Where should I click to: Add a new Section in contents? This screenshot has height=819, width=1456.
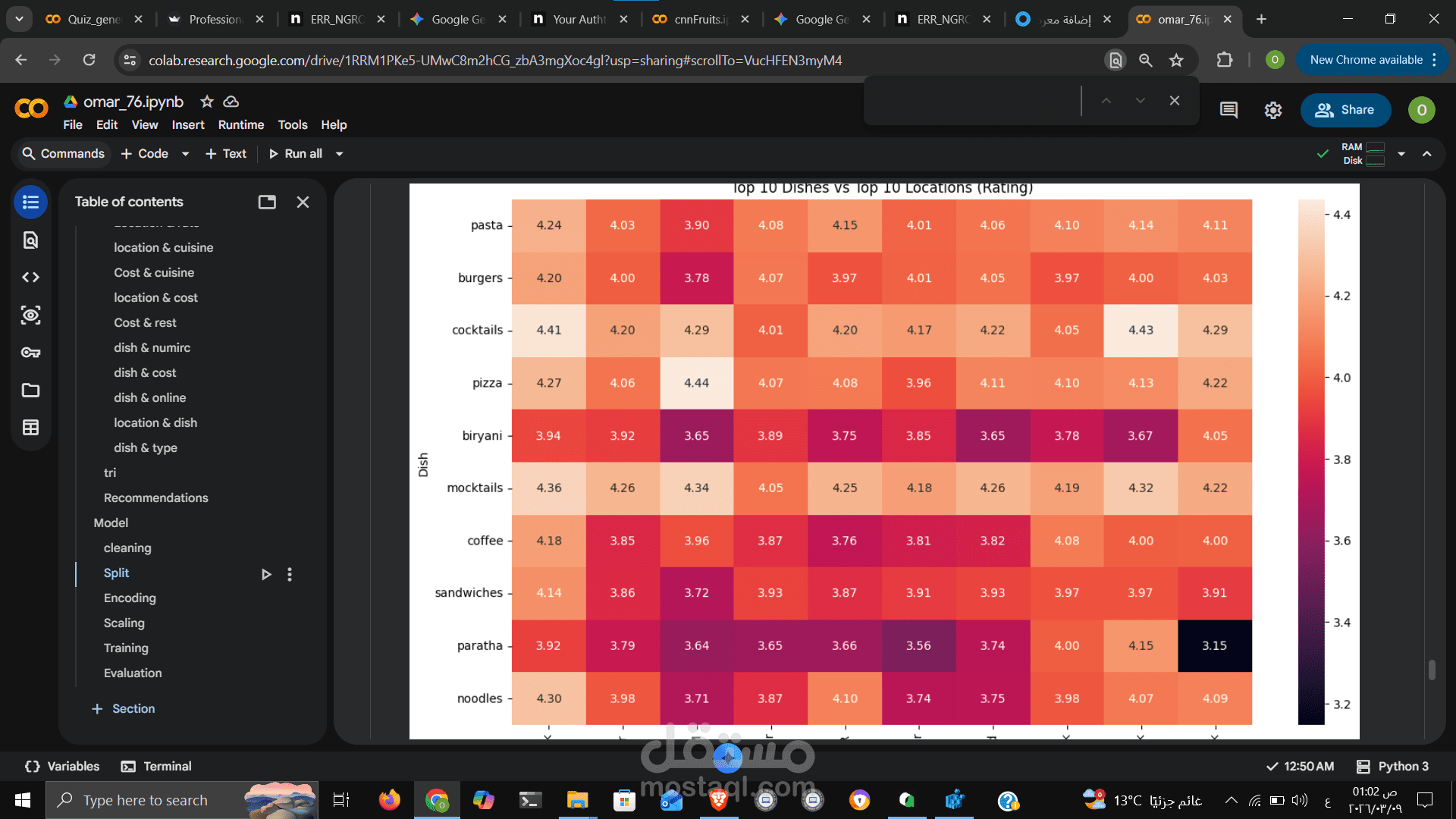124,709
